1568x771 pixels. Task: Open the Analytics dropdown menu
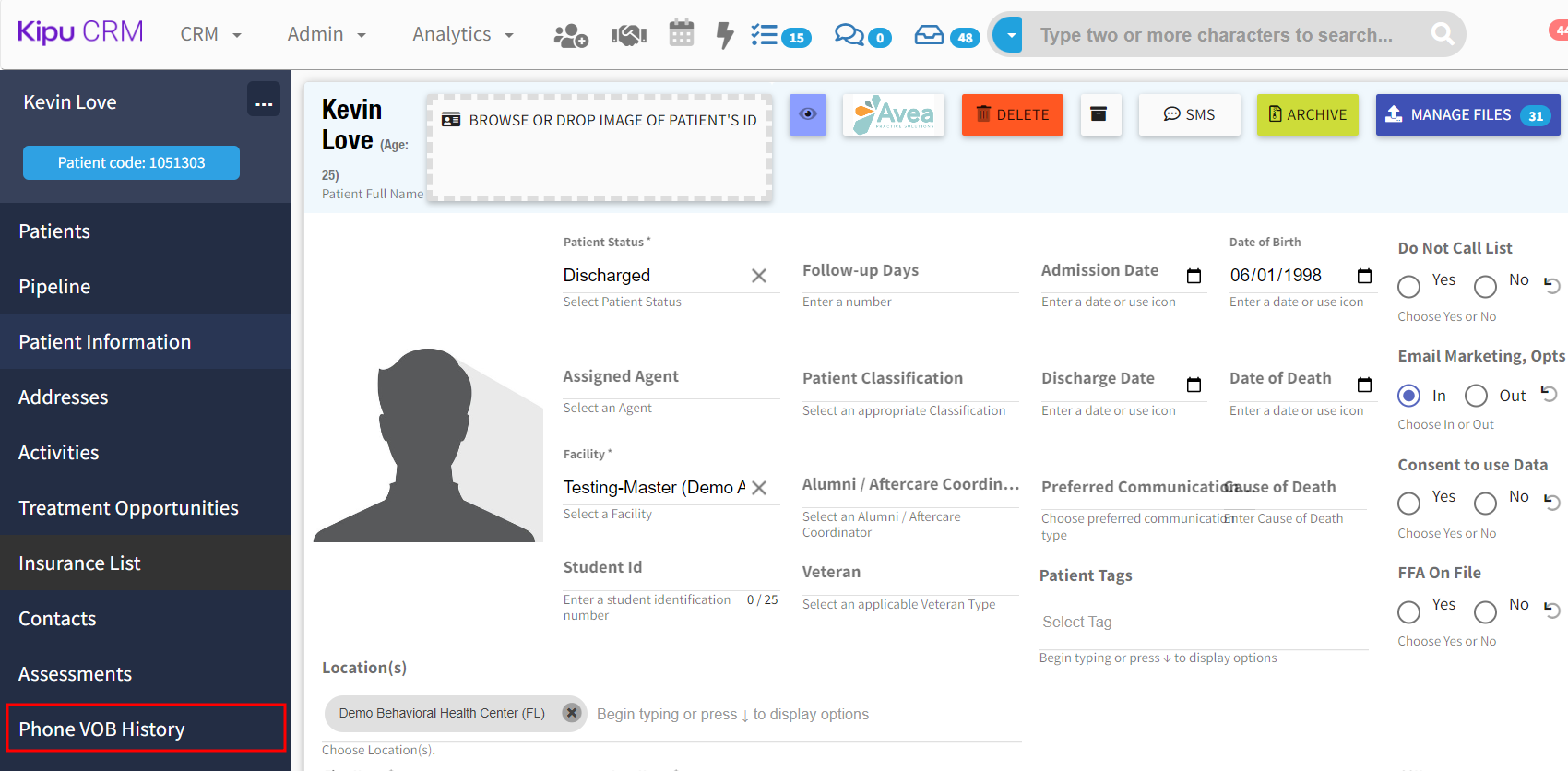click(463, 35)
